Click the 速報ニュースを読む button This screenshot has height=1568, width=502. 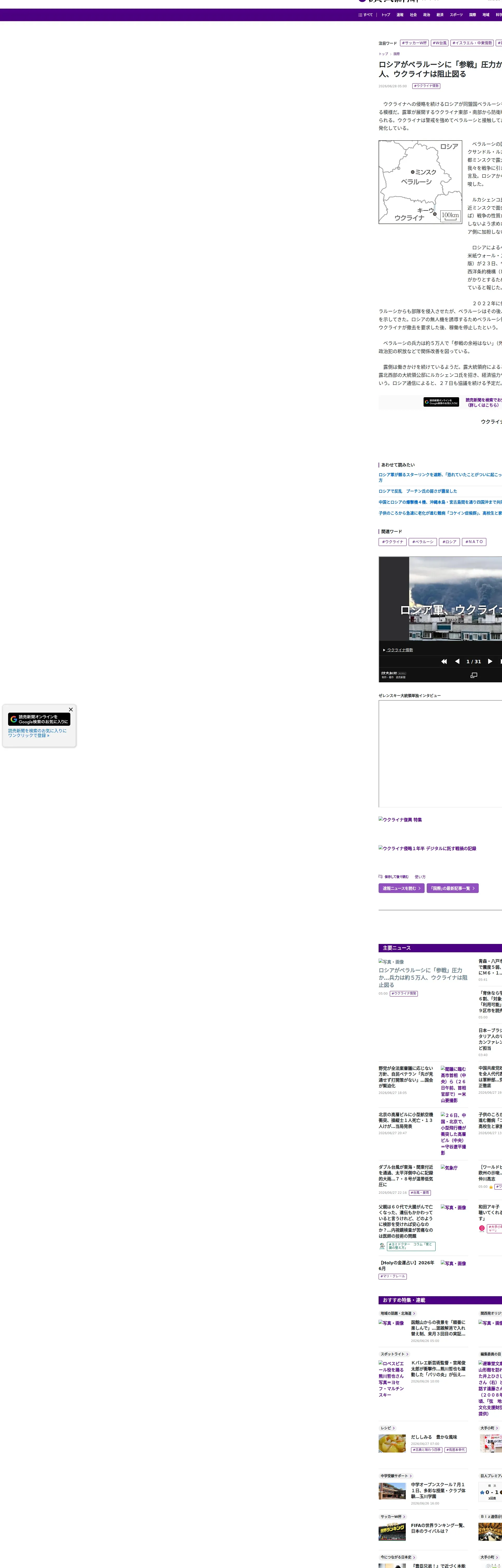(x=402, y=888)
